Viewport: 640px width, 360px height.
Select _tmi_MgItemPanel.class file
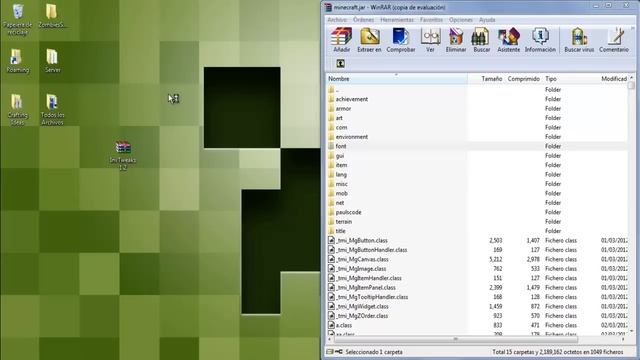(477, 287)
